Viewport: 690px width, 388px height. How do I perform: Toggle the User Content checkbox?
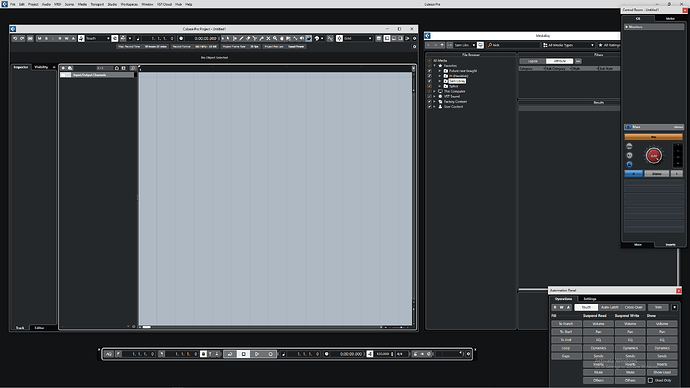point(429,106)
